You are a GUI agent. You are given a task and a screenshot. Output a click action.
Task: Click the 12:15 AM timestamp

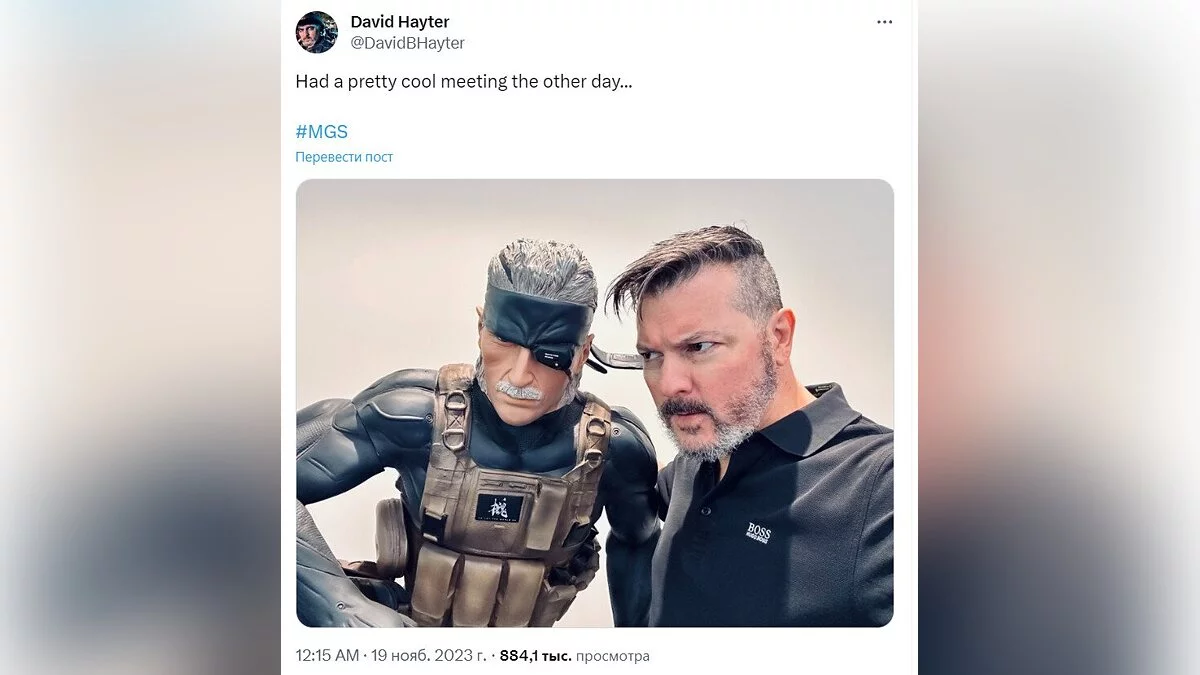click(x=327, y=656)
